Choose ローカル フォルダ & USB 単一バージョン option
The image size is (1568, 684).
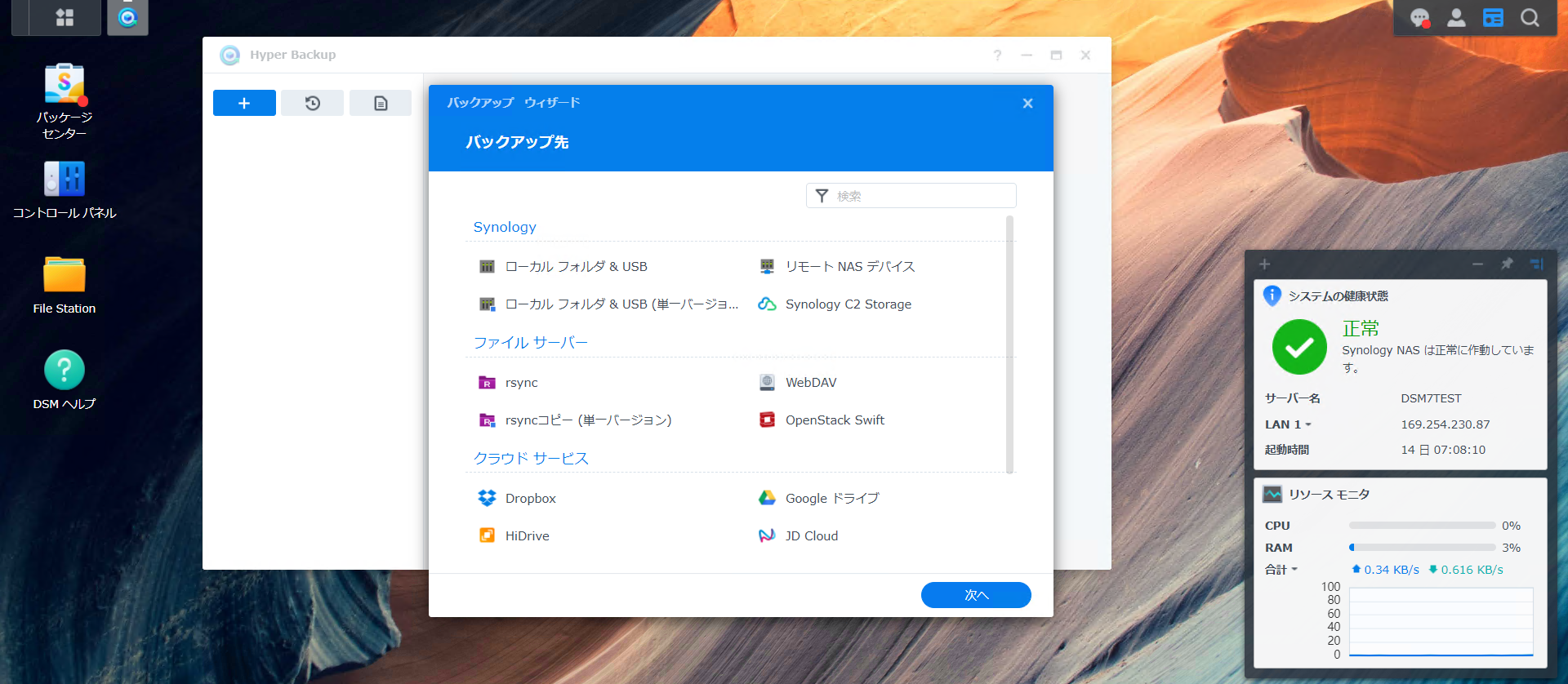pos(608,304)
